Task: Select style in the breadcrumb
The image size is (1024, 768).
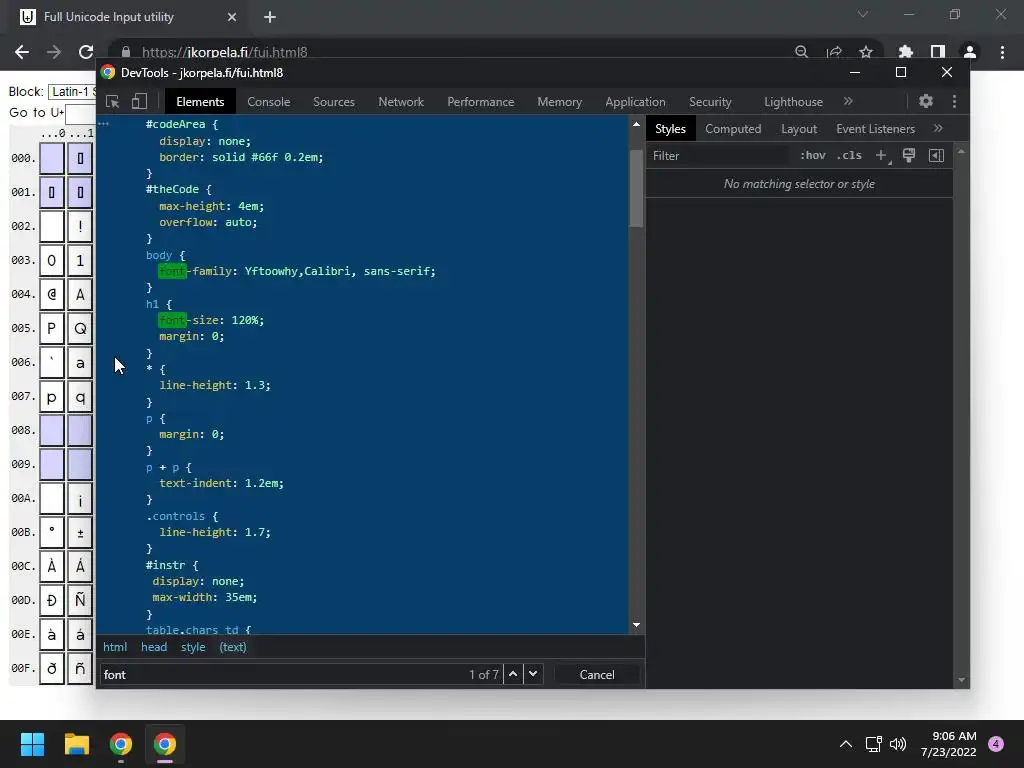Action: tap(193, 647)
